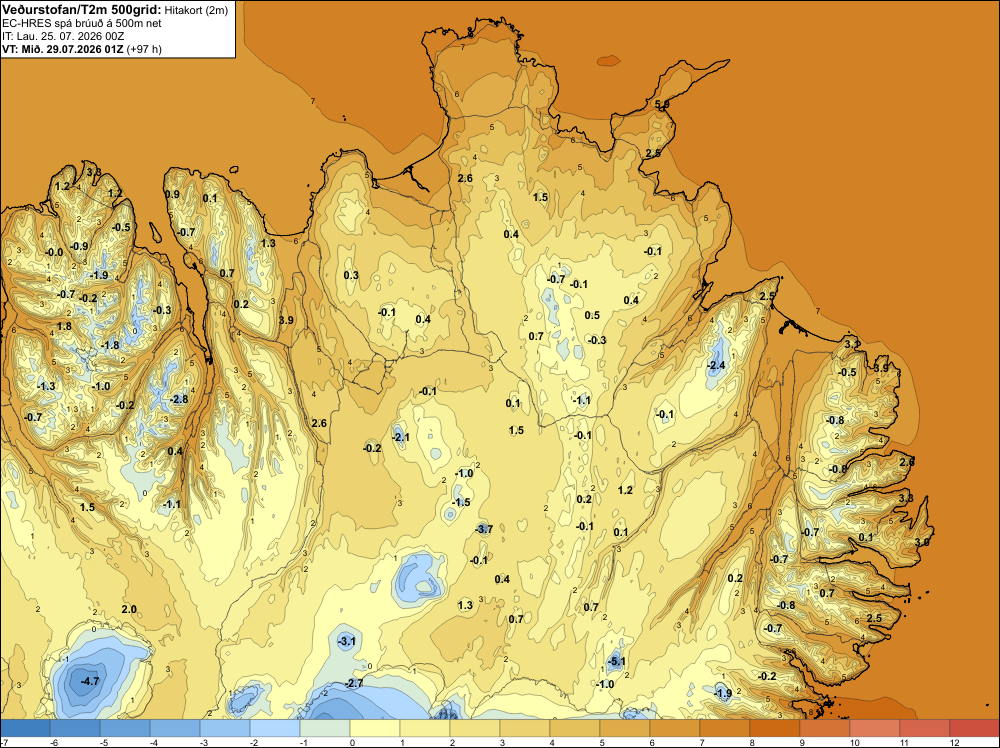Select the -2.1 temperature value

pyautogui.click(x=401, y=437)
